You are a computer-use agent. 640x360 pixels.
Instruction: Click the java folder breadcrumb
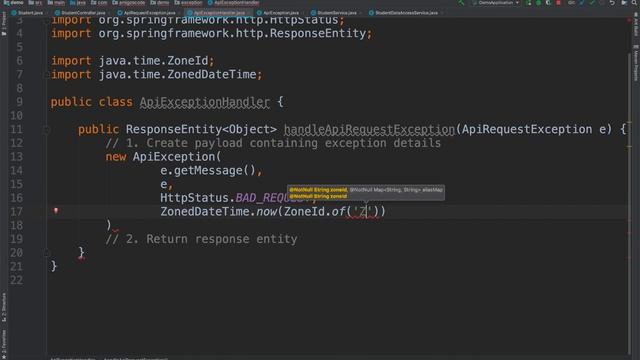tap(78, 2)
